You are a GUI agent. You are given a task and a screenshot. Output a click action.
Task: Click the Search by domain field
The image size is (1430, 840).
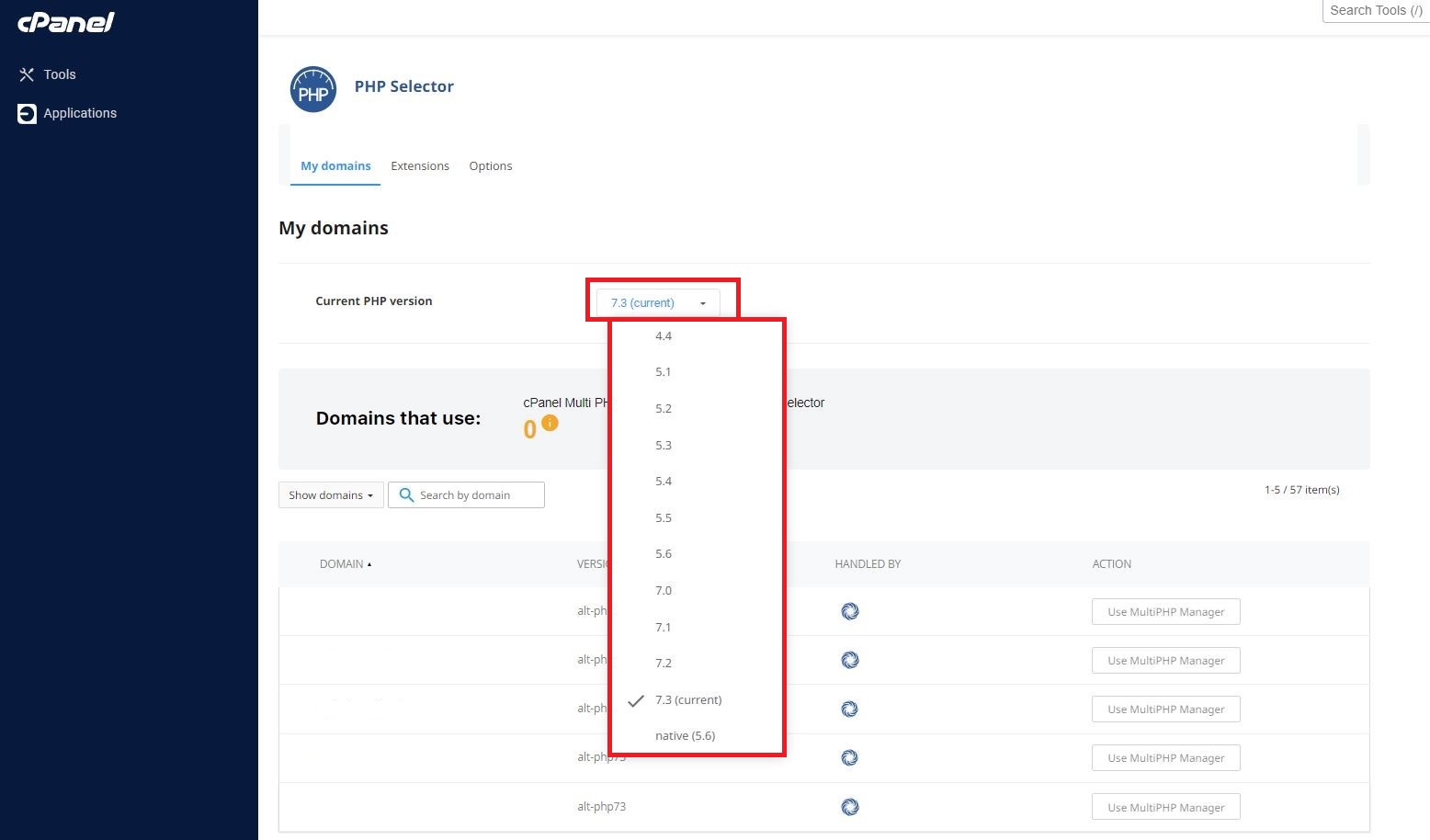tap(466, 494)
